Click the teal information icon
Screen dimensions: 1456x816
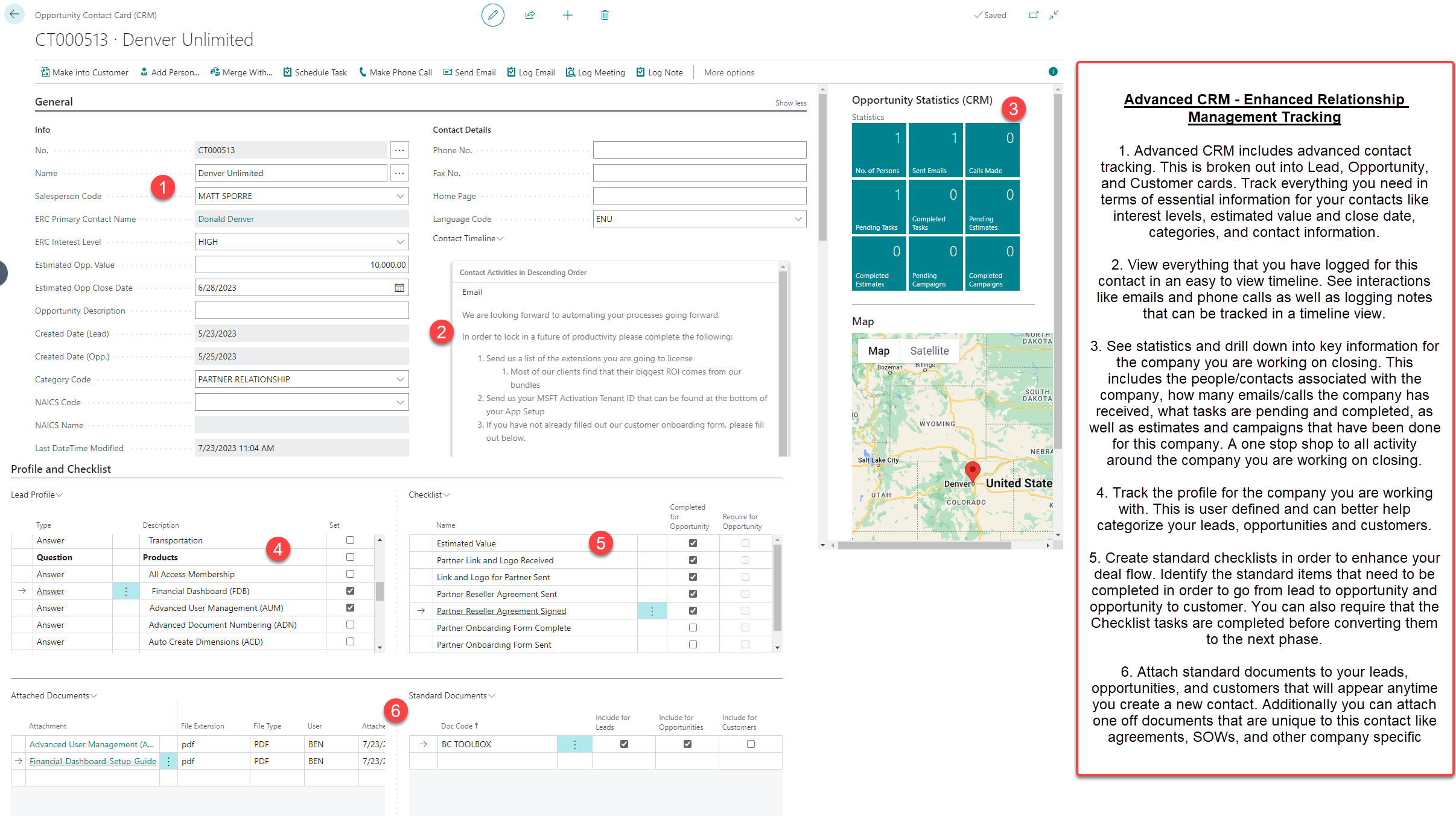pos(1053,72)
